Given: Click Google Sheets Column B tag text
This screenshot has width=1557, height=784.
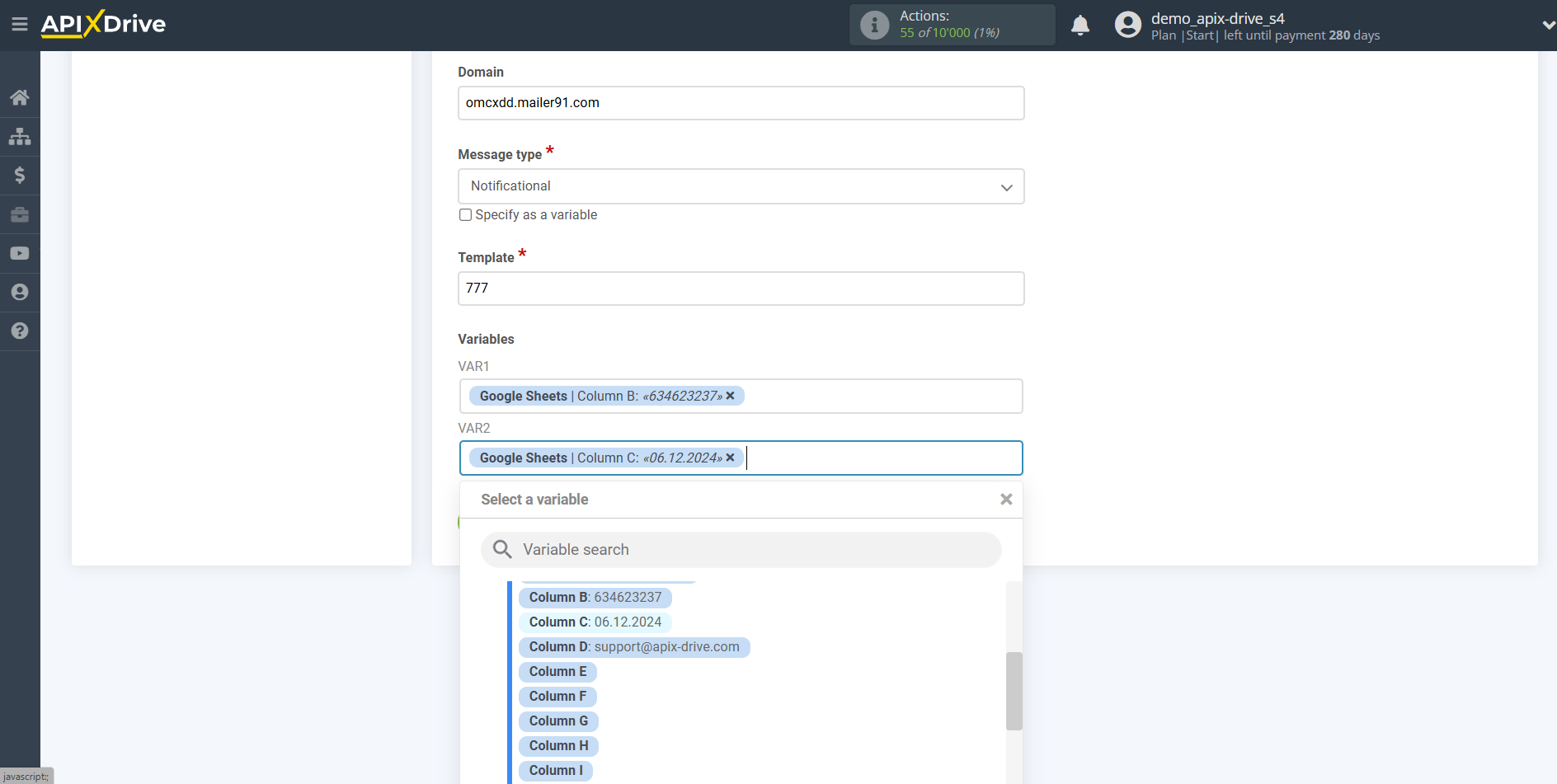Looking at the screenshot, I should coord(600,396).
